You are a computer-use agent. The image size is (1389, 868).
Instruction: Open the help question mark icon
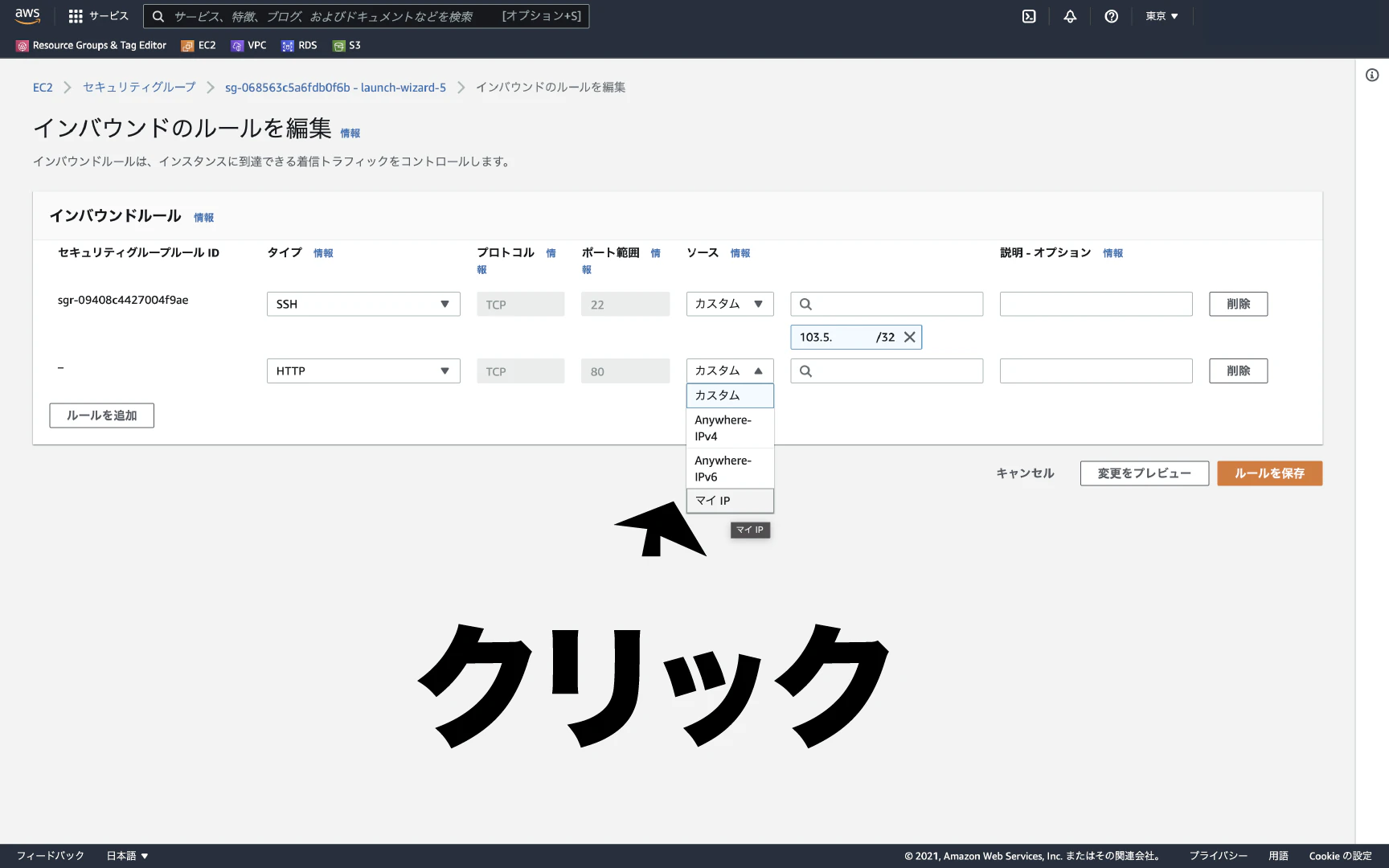(1111, 16)
